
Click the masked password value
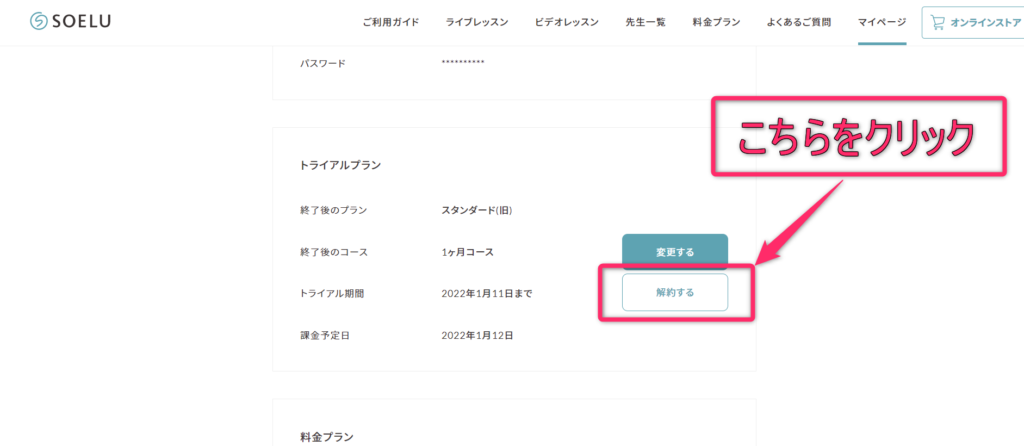[x=463, y=63]
